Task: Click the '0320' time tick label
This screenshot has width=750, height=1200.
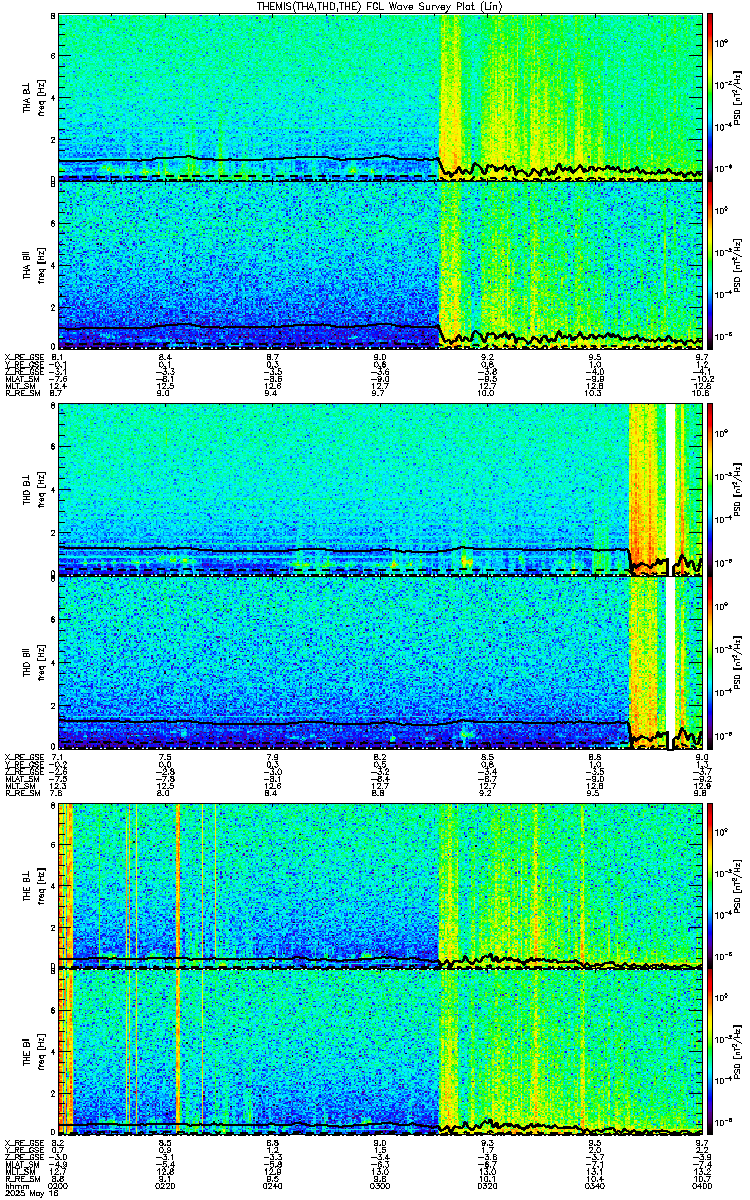Action: click(x=487, y=1186)
